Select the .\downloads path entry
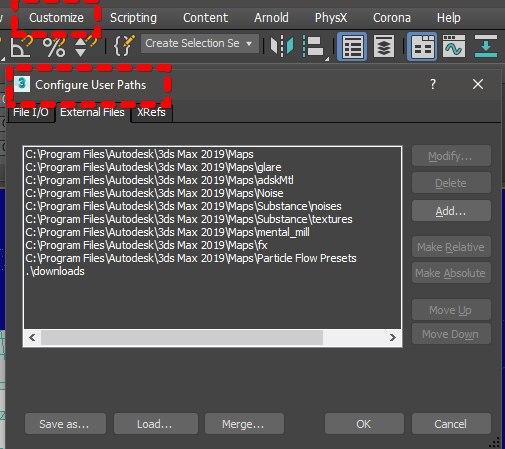 click(x=55, y=271)
